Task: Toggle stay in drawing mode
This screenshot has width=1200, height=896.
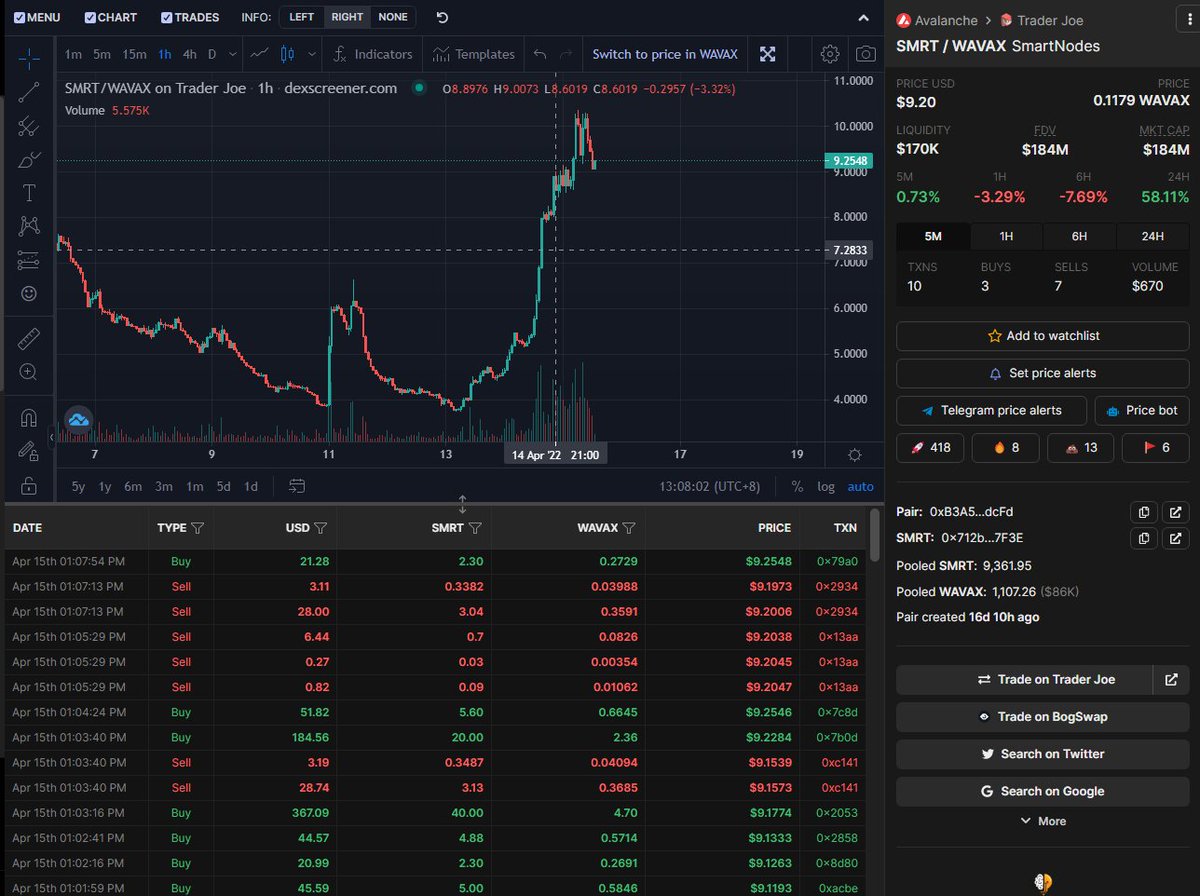Action: pyautogui.click(x=29, y=452)
